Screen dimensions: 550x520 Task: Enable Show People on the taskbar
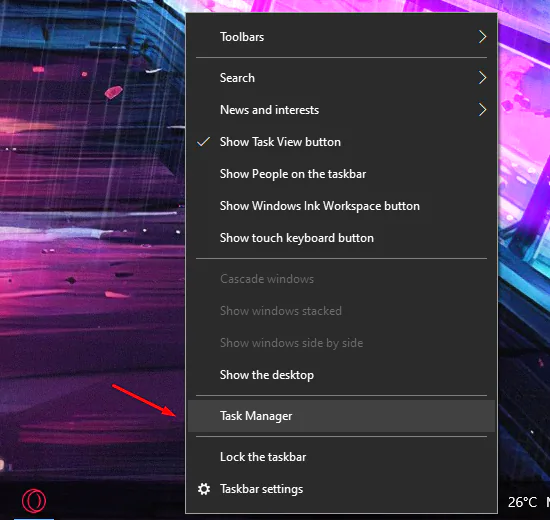click(x=341, y=174)
